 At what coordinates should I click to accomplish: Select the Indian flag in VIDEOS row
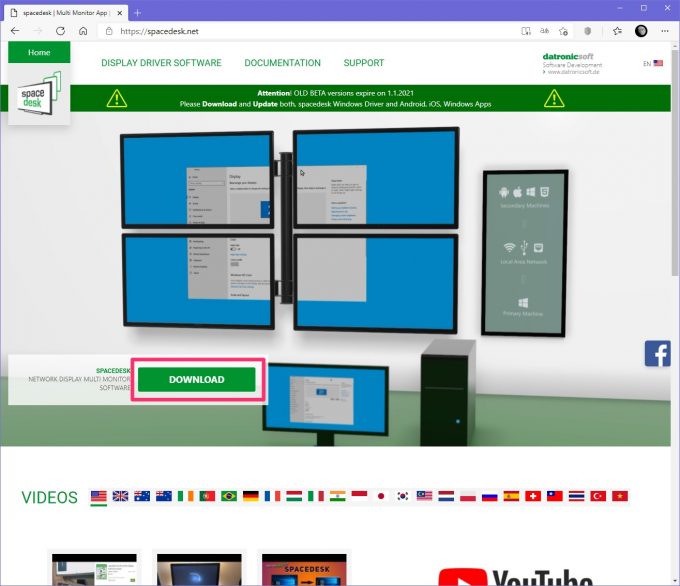337,496
